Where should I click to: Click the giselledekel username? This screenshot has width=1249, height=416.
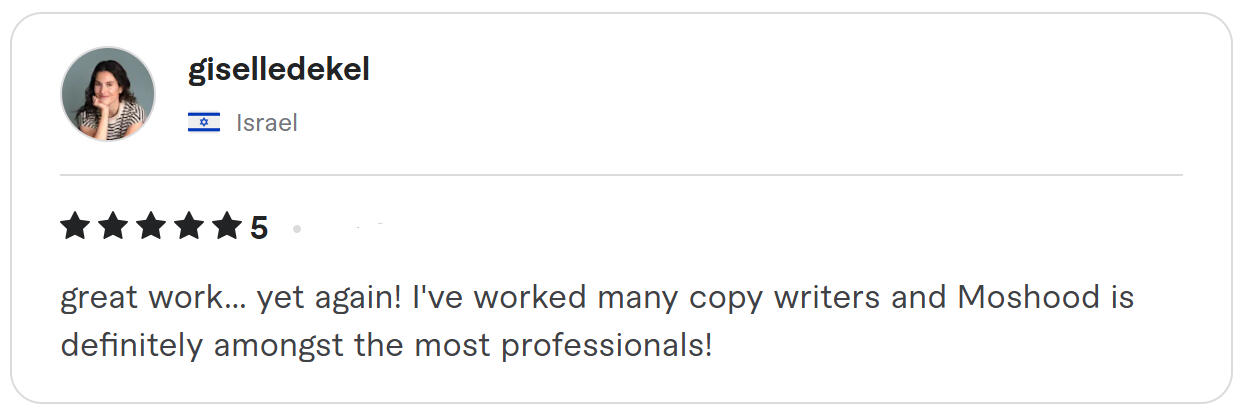pos(279,70)
